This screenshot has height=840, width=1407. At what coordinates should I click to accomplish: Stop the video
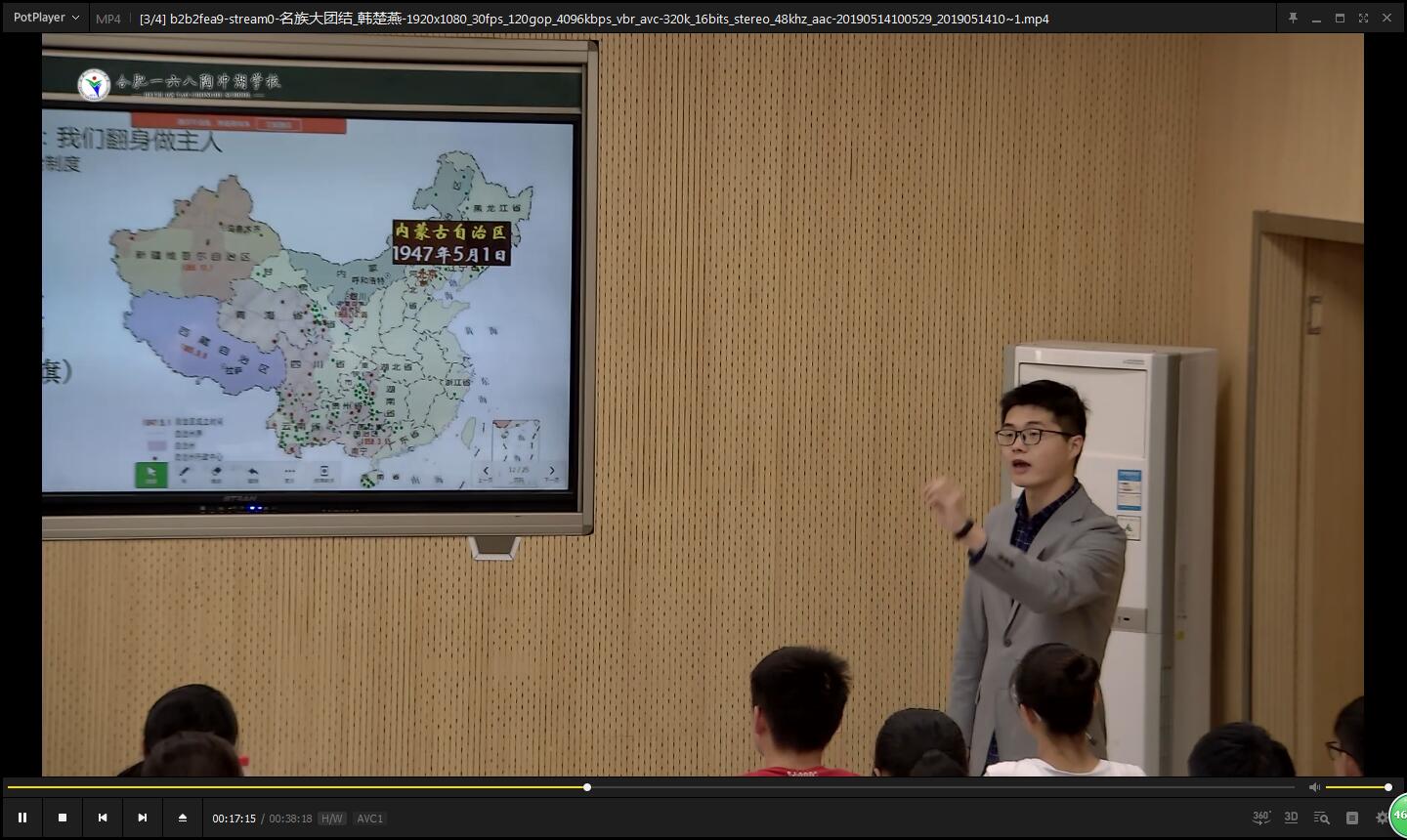[63, 818]
